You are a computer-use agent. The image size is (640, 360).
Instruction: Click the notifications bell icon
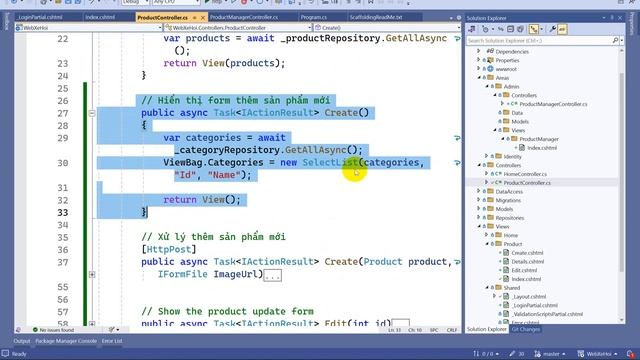pyautogui.click(x=631, y=354)
